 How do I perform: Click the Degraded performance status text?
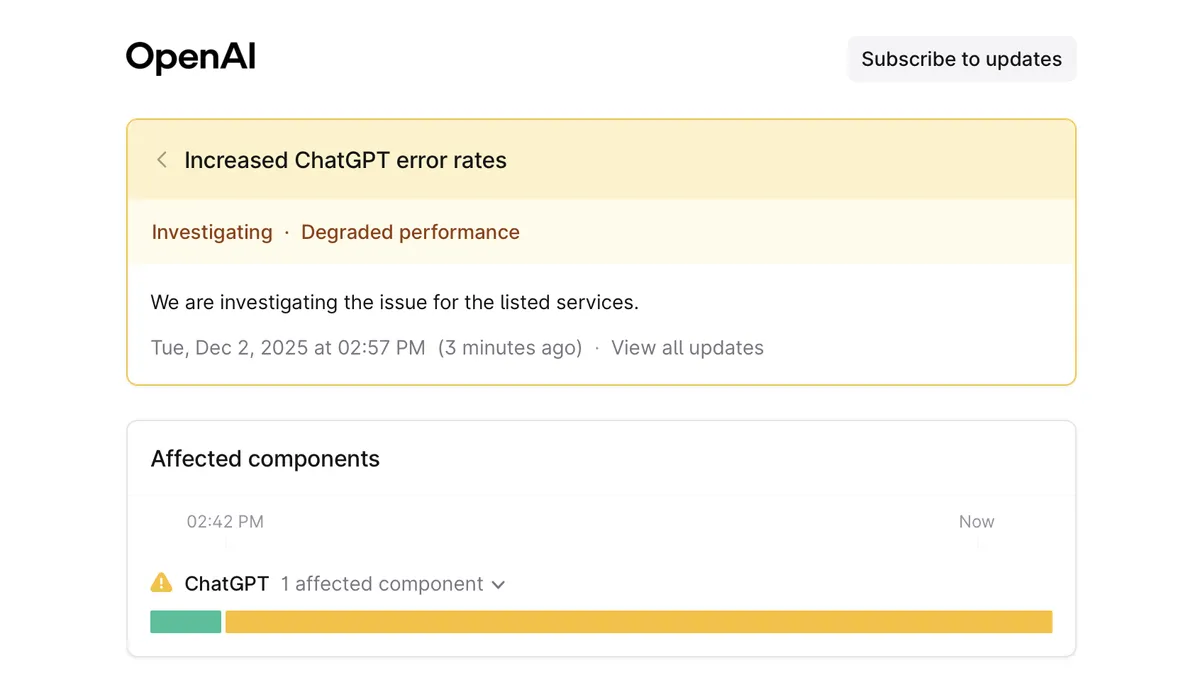click(410, 231)
